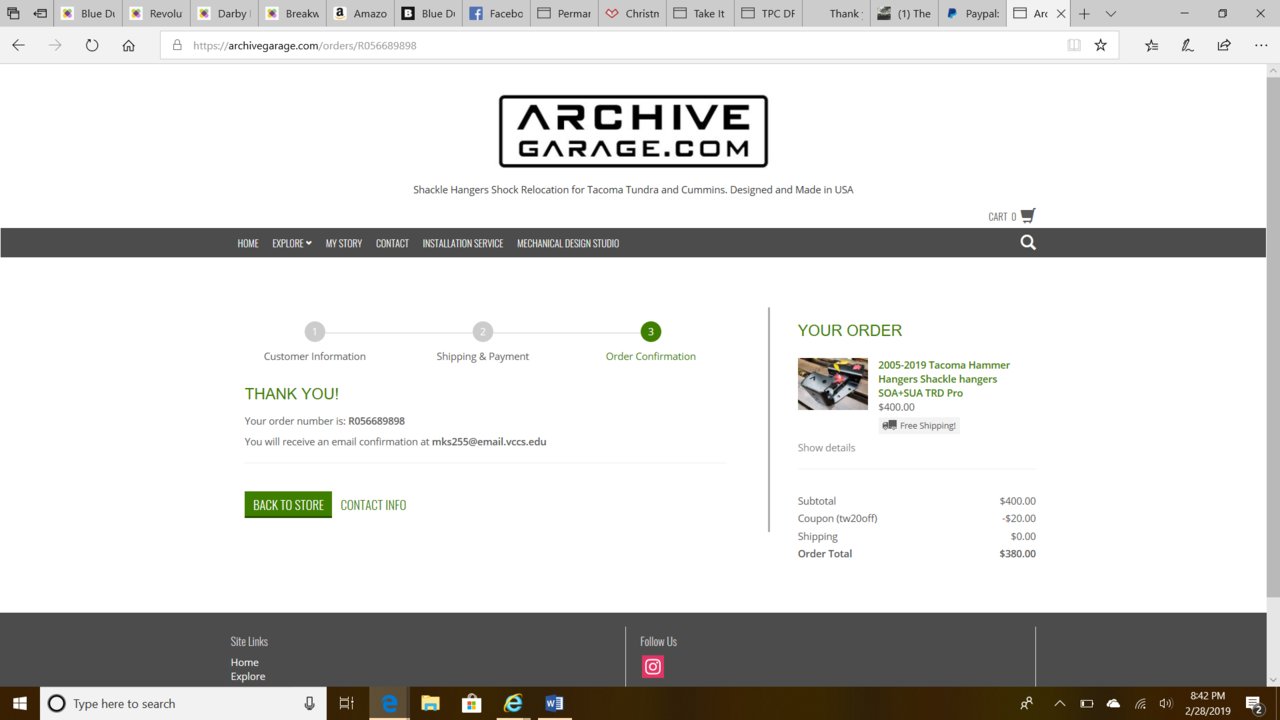
Task: Refresh the current page
Action: pyautogui.click(x=92, y=45)
